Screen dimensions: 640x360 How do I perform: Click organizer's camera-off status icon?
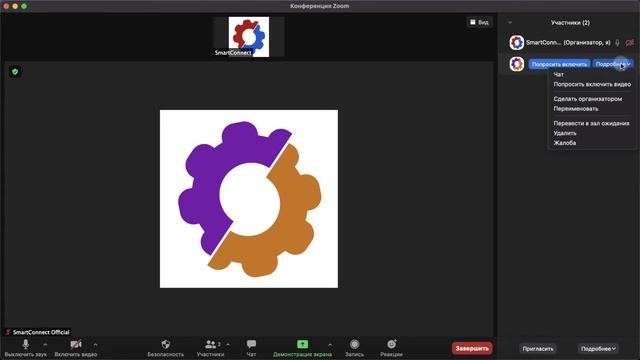click(630, 42)
